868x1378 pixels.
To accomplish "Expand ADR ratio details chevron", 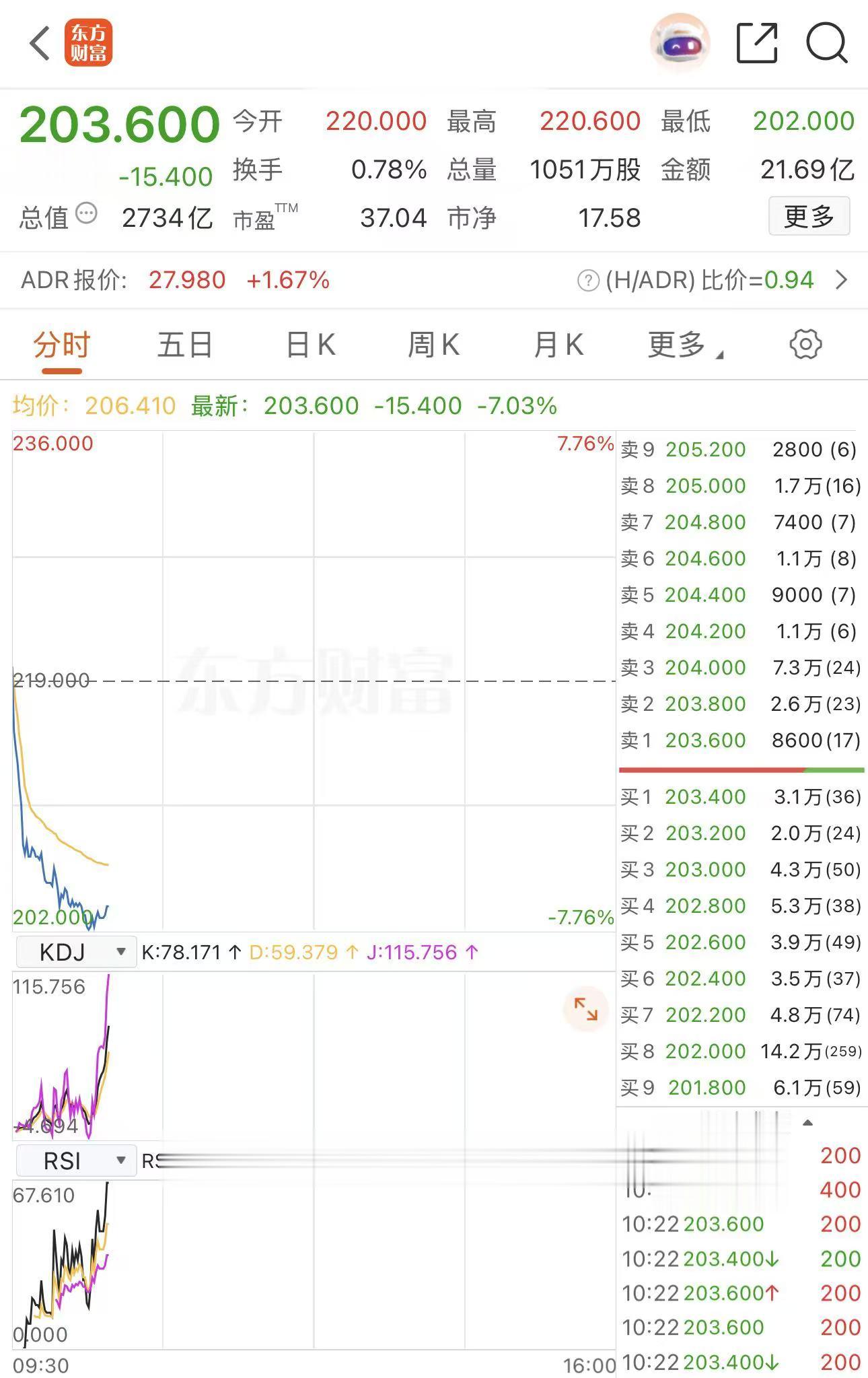I will click(841, 279).
